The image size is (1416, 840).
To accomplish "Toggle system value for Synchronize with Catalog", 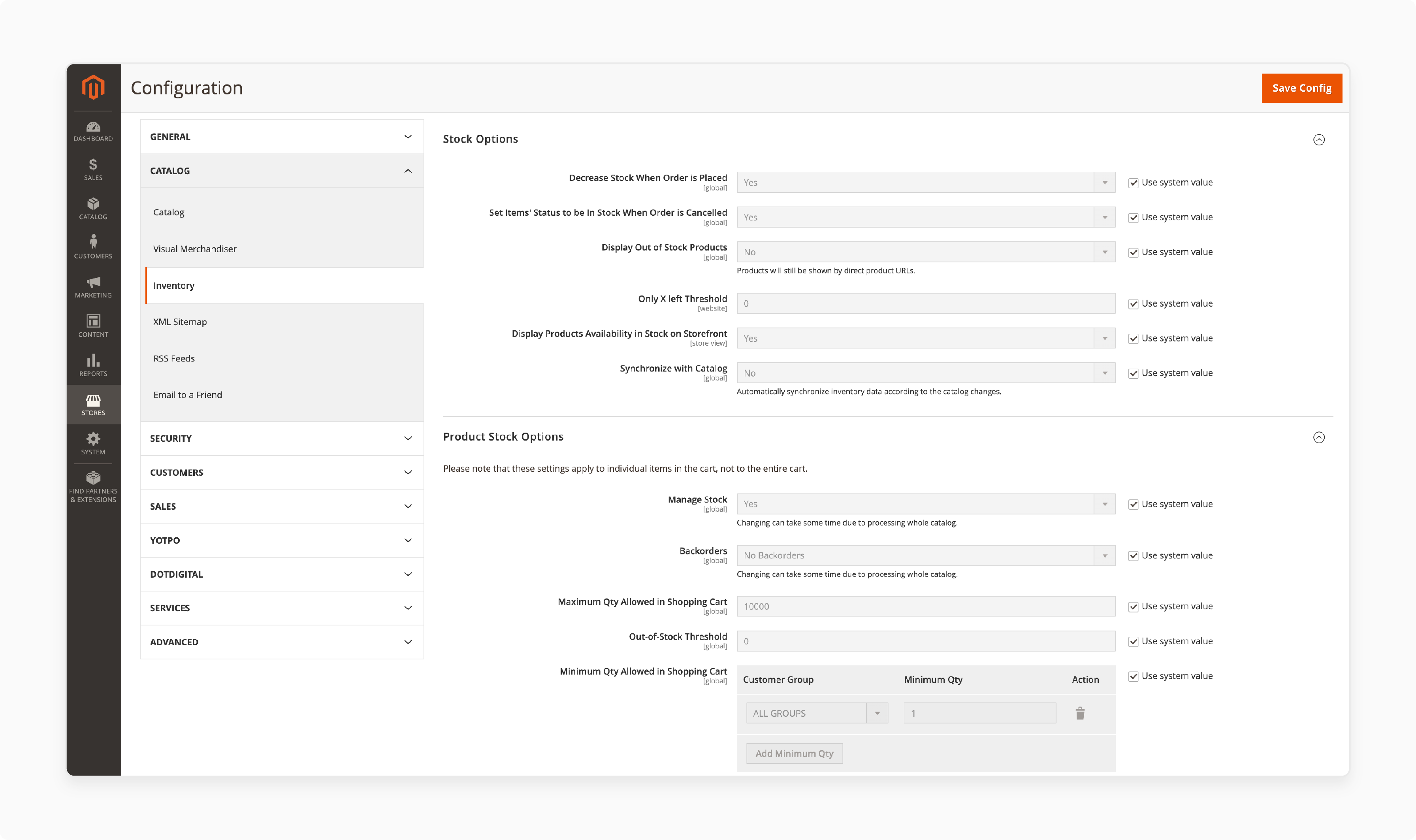I will [1133, 374].
